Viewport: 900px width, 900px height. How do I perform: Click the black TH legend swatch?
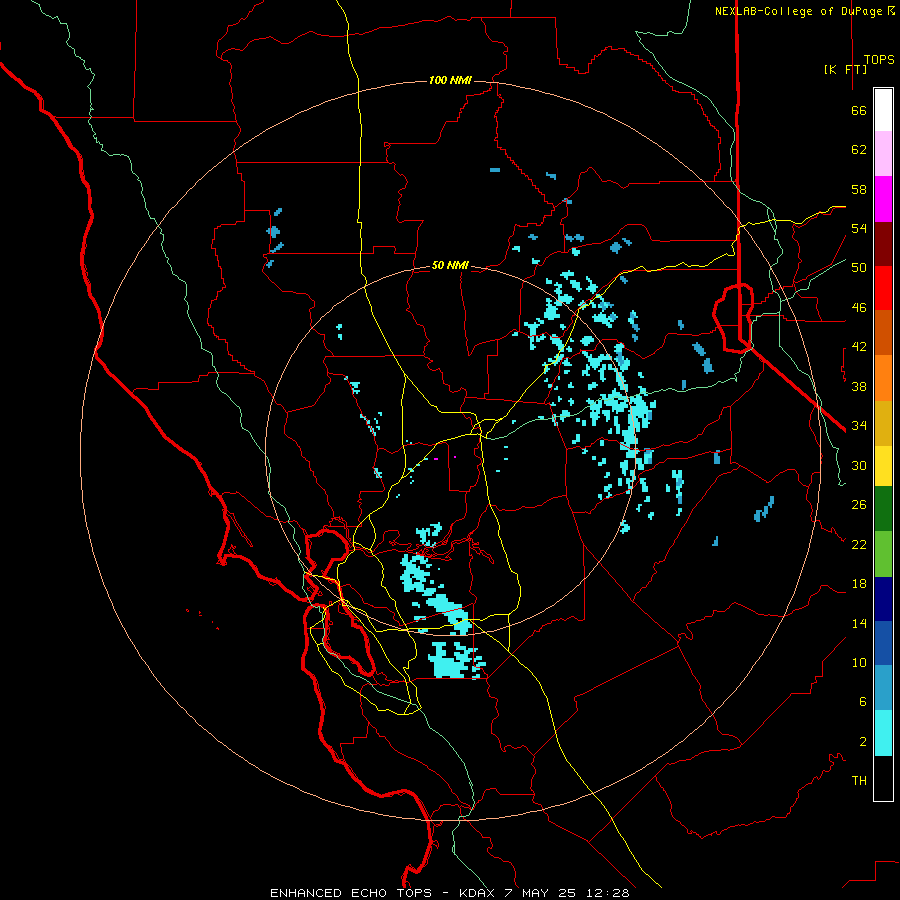(883, 778)
